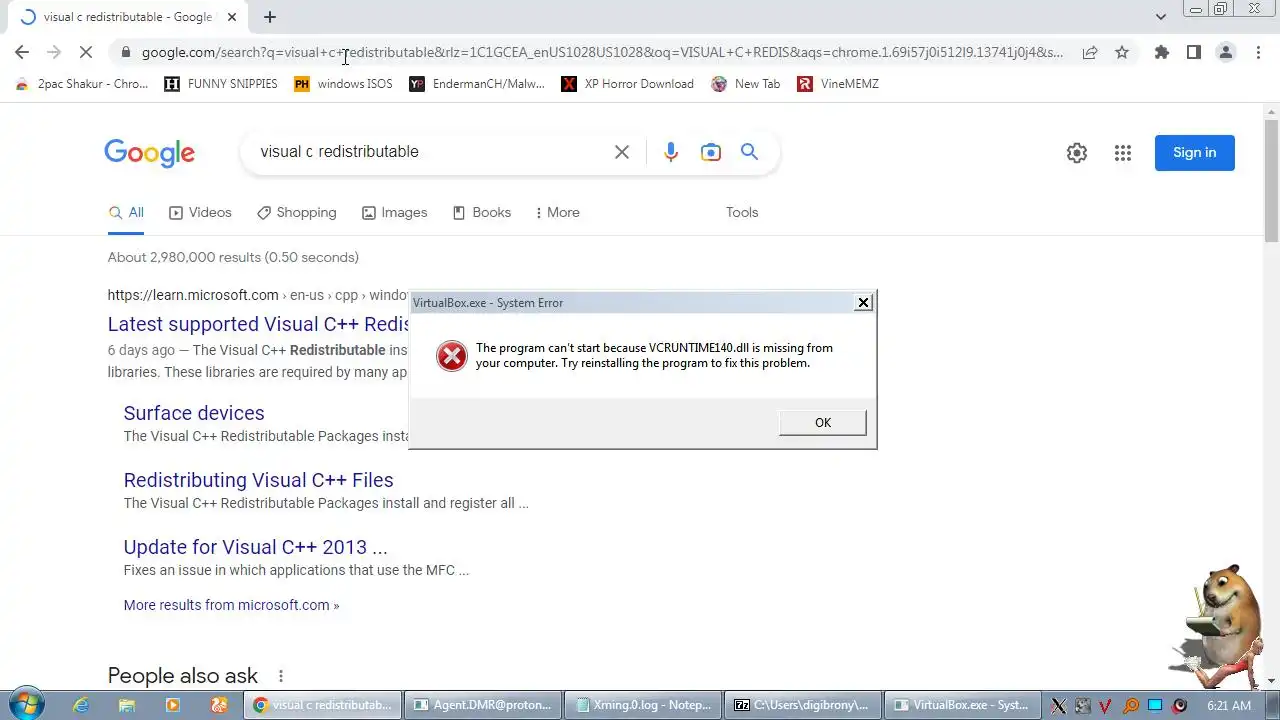Click More results from microsoft.com

(231, 605)
